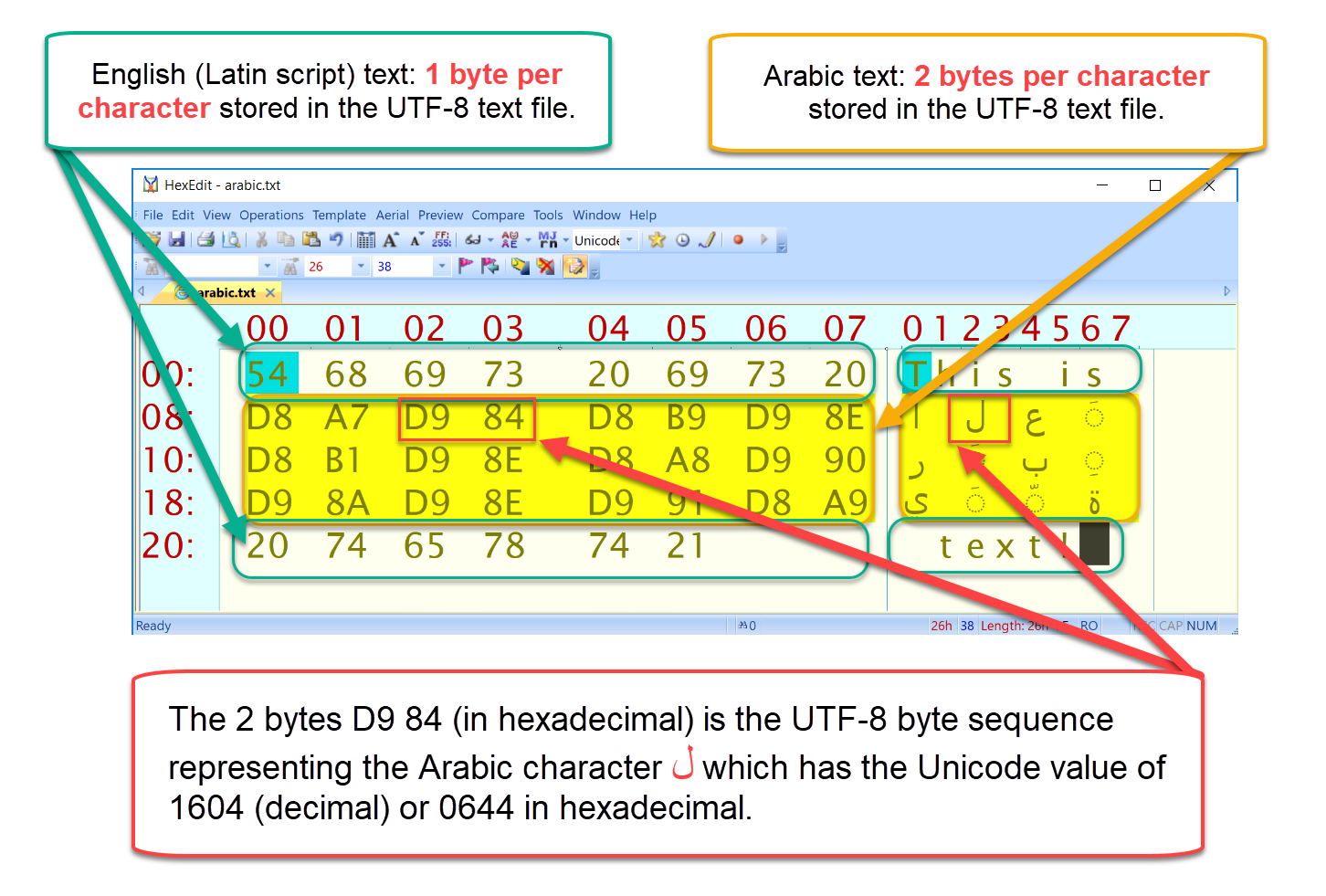Image resolution: width=1326 pixels, height=896 pixels.
Task: Toggle the FF:255 hex/decimal address display
Action: coord(441,239)
